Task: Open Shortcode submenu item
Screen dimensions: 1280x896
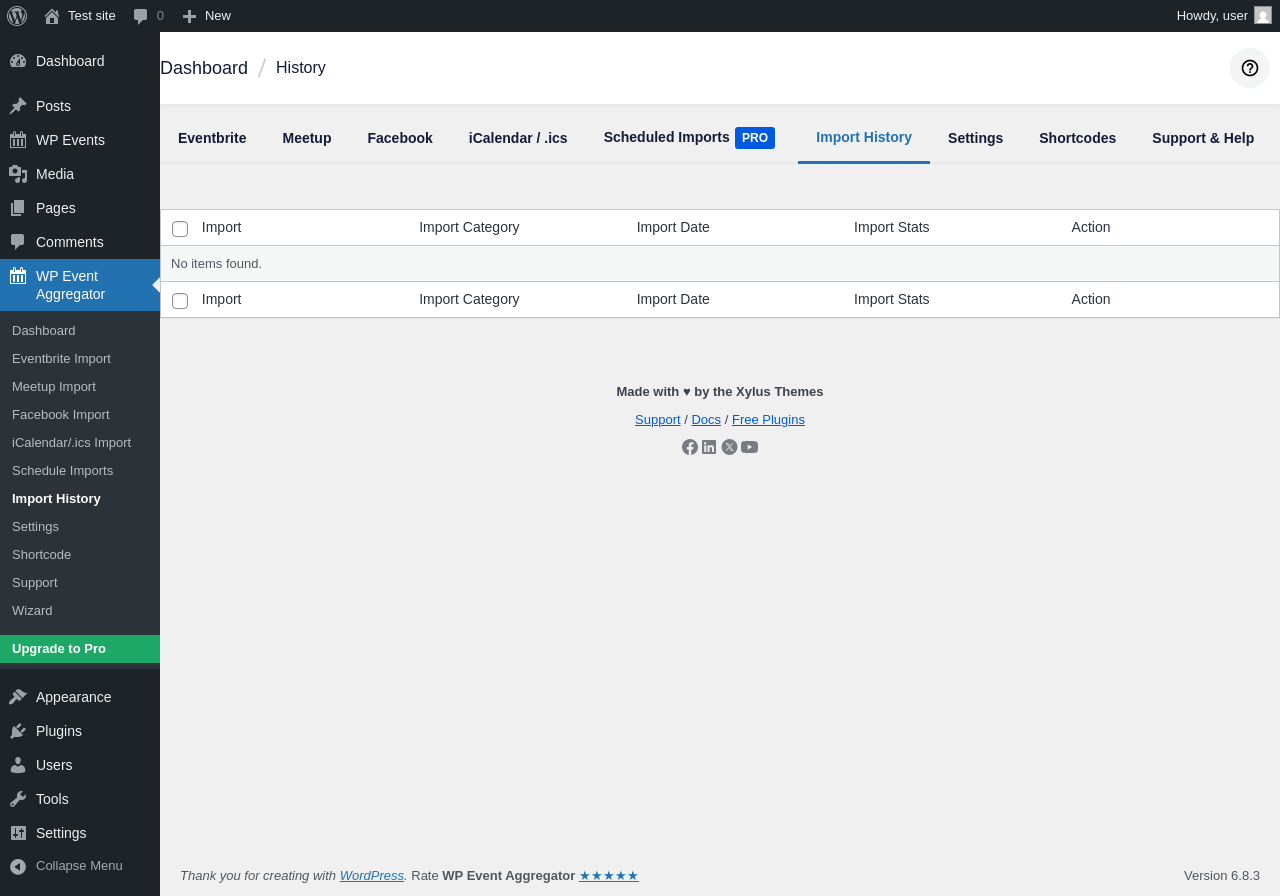Action: 80,555
